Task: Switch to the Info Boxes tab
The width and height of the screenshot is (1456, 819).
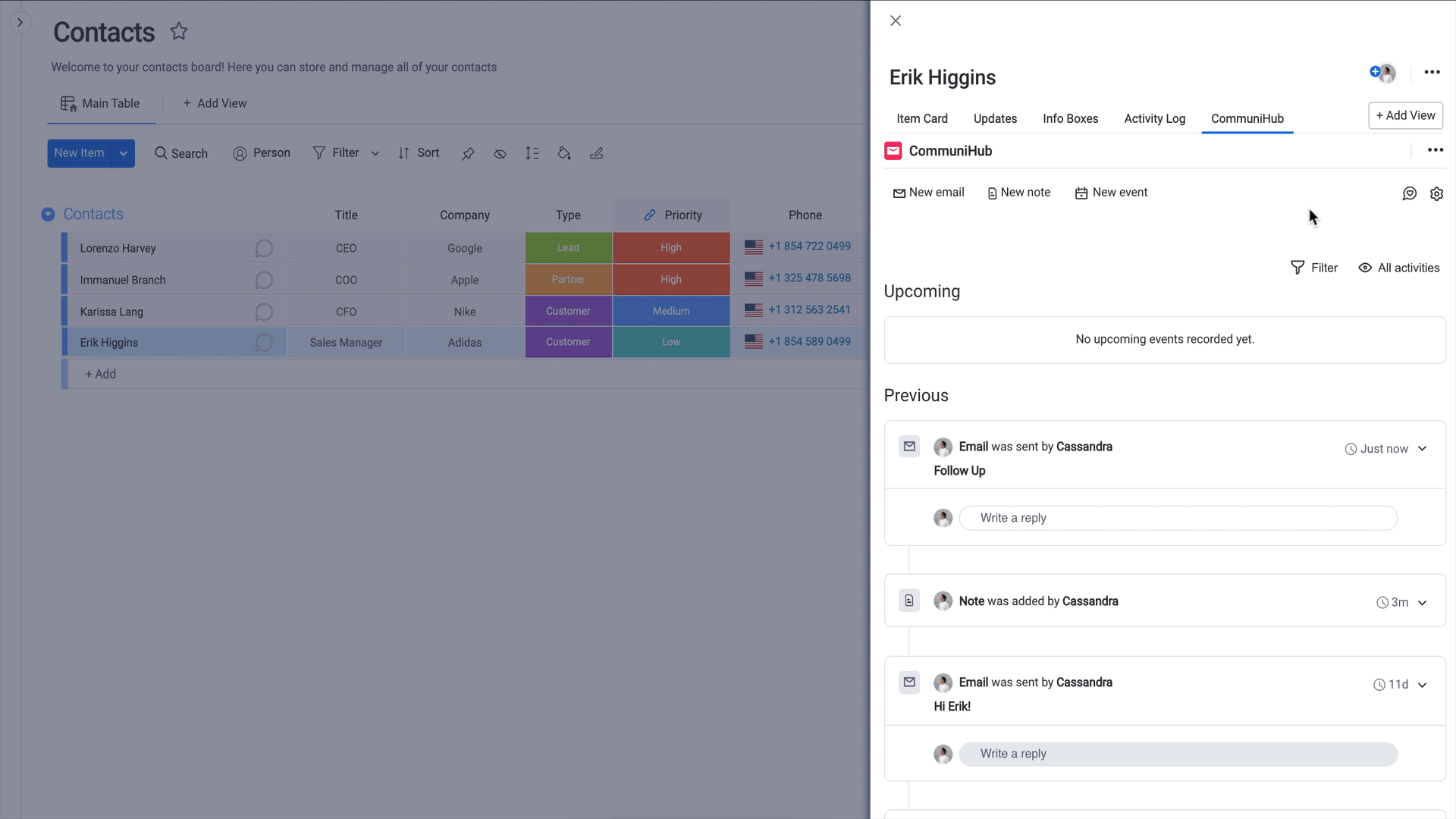Action: click(x=1070, y=119)
